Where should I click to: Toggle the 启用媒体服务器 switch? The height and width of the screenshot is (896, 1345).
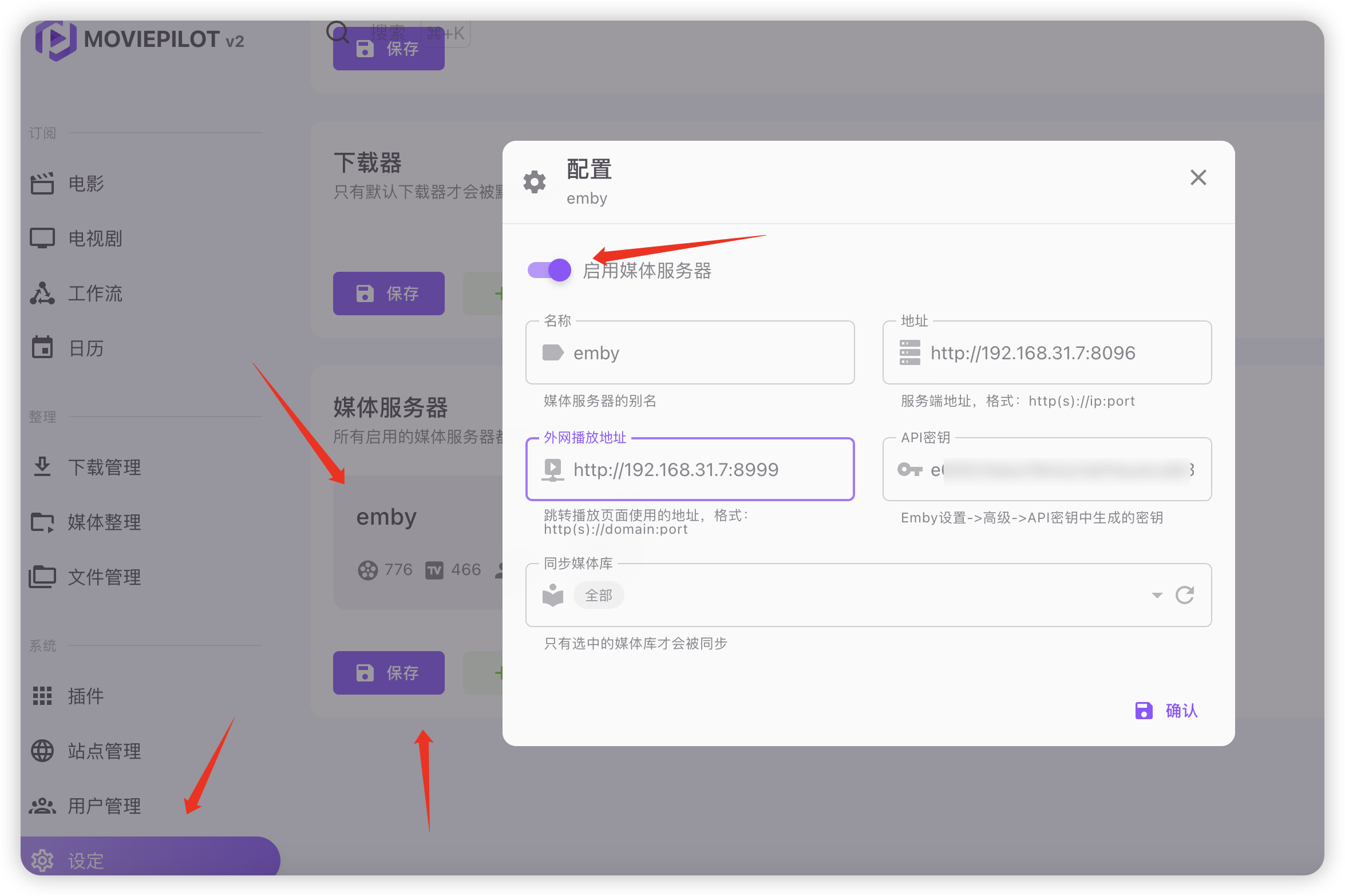[549, 269]
